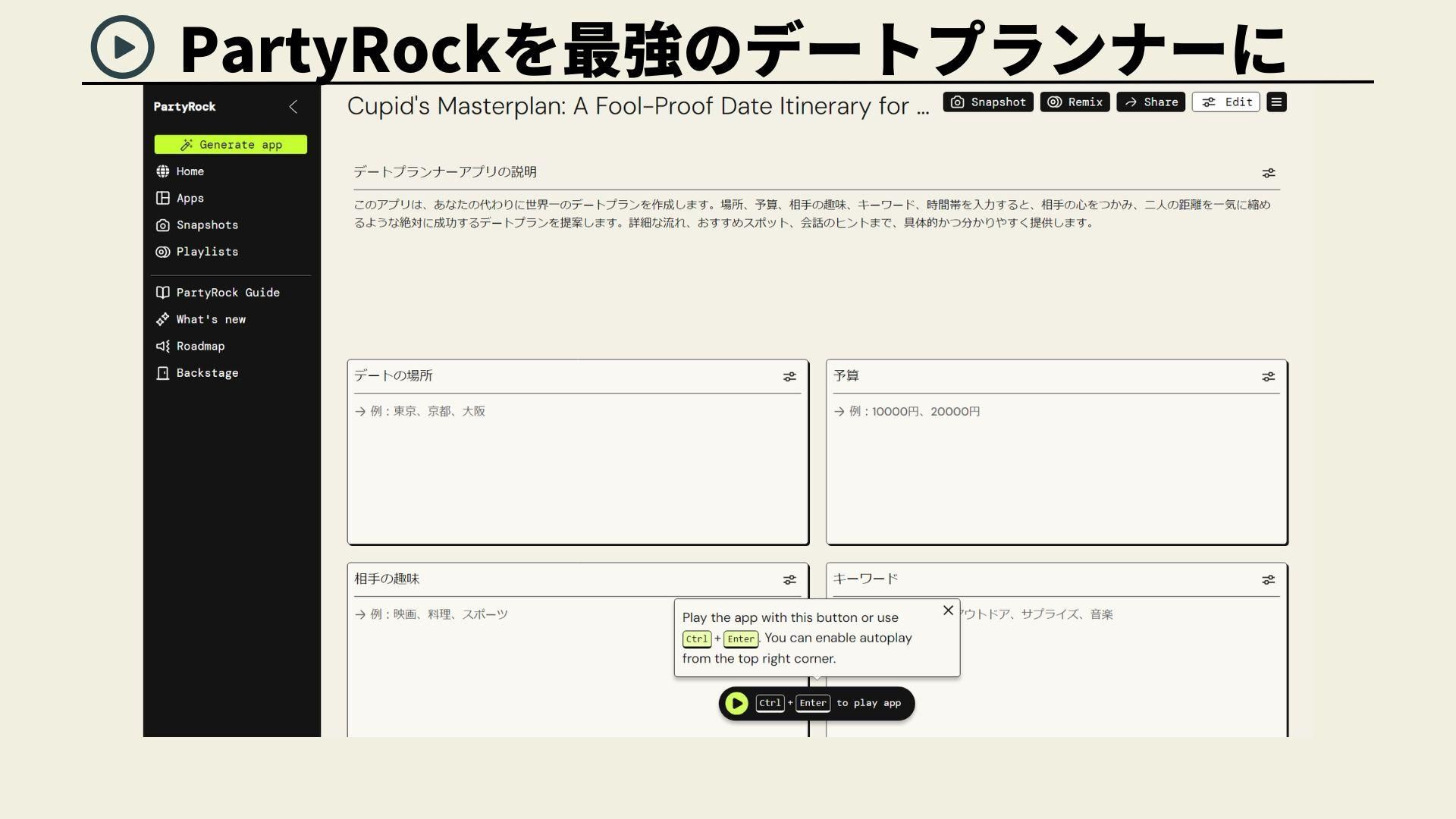Open settings of キーワード widget
1456x819 pixels.
click(1269, 580)
